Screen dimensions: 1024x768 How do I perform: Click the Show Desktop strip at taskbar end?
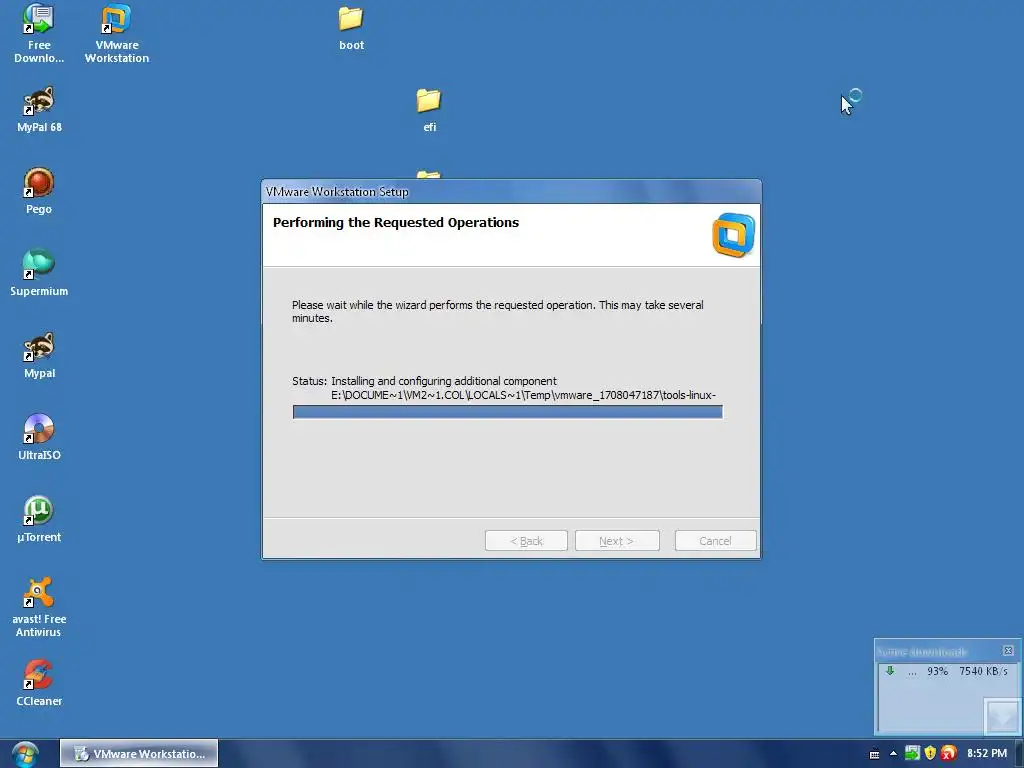[1019, 754]
